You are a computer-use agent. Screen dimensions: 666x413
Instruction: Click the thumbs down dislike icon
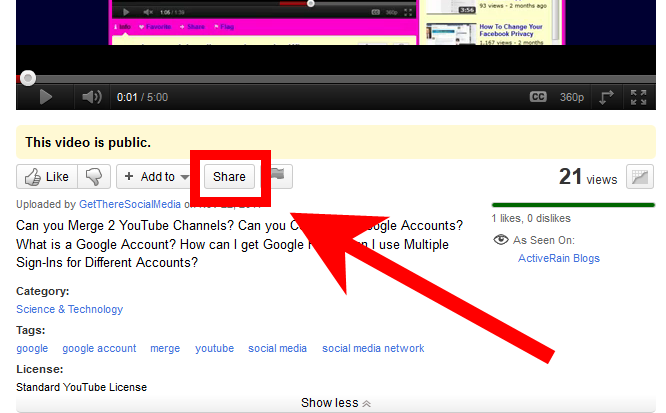pyautogui.click(x=94, y=177)
